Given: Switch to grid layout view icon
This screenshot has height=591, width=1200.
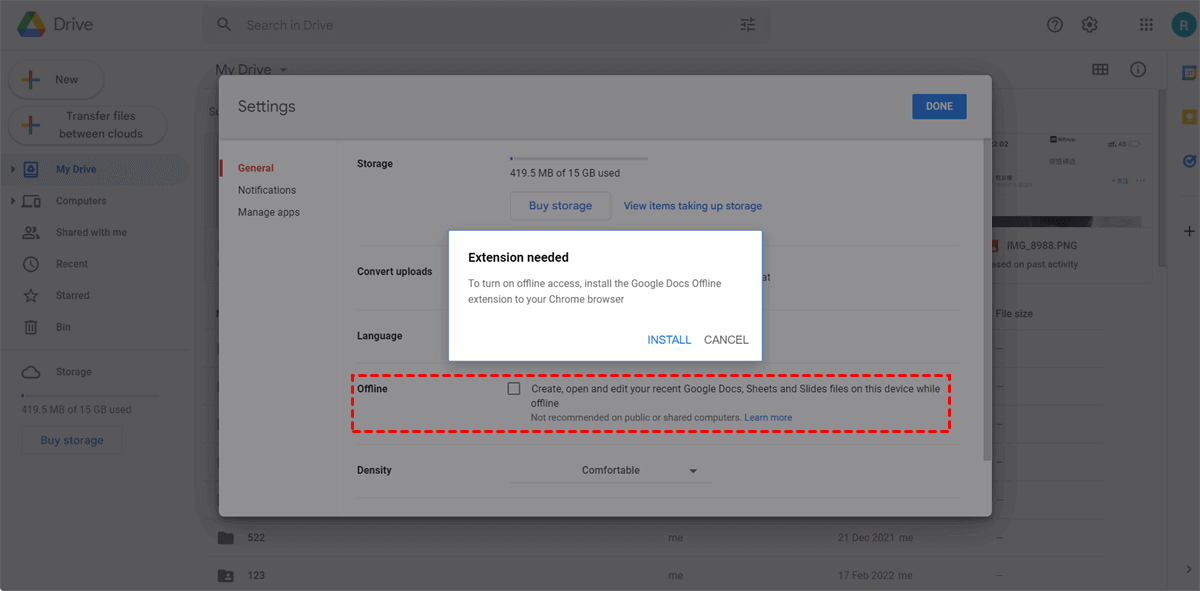Looking at the screenshot, I should (1100, 69).
